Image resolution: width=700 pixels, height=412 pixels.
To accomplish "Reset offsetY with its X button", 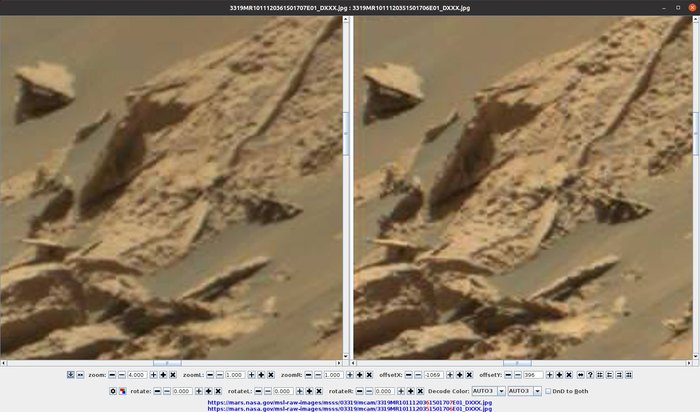I will pos(569,375).
